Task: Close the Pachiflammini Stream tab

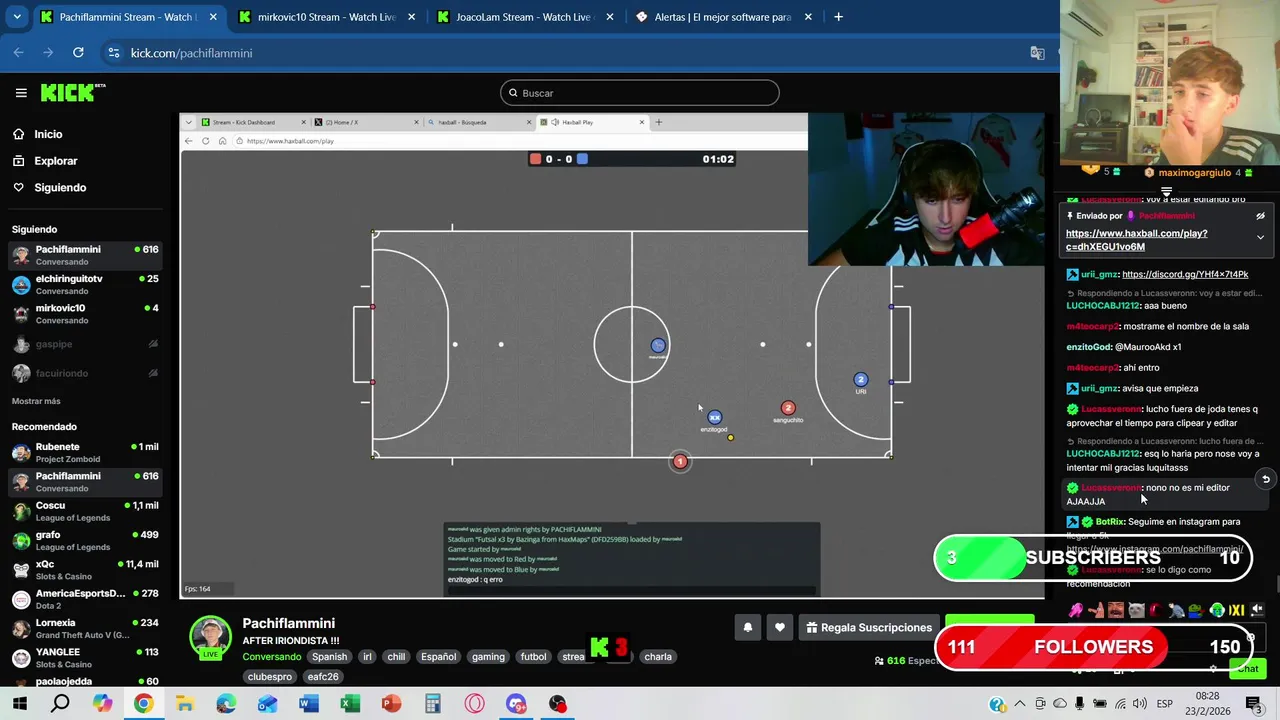Action: click(x=213, y=17)
